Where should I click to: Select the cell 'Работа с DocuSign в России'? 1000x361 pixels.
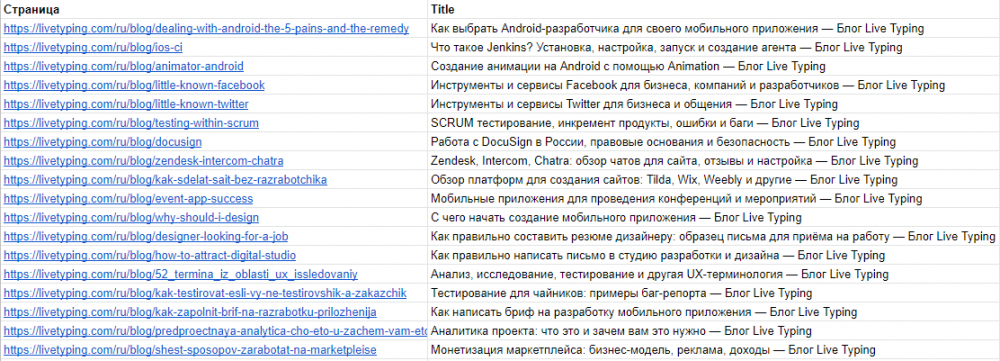pyautogui.click(x=714, y=142)
